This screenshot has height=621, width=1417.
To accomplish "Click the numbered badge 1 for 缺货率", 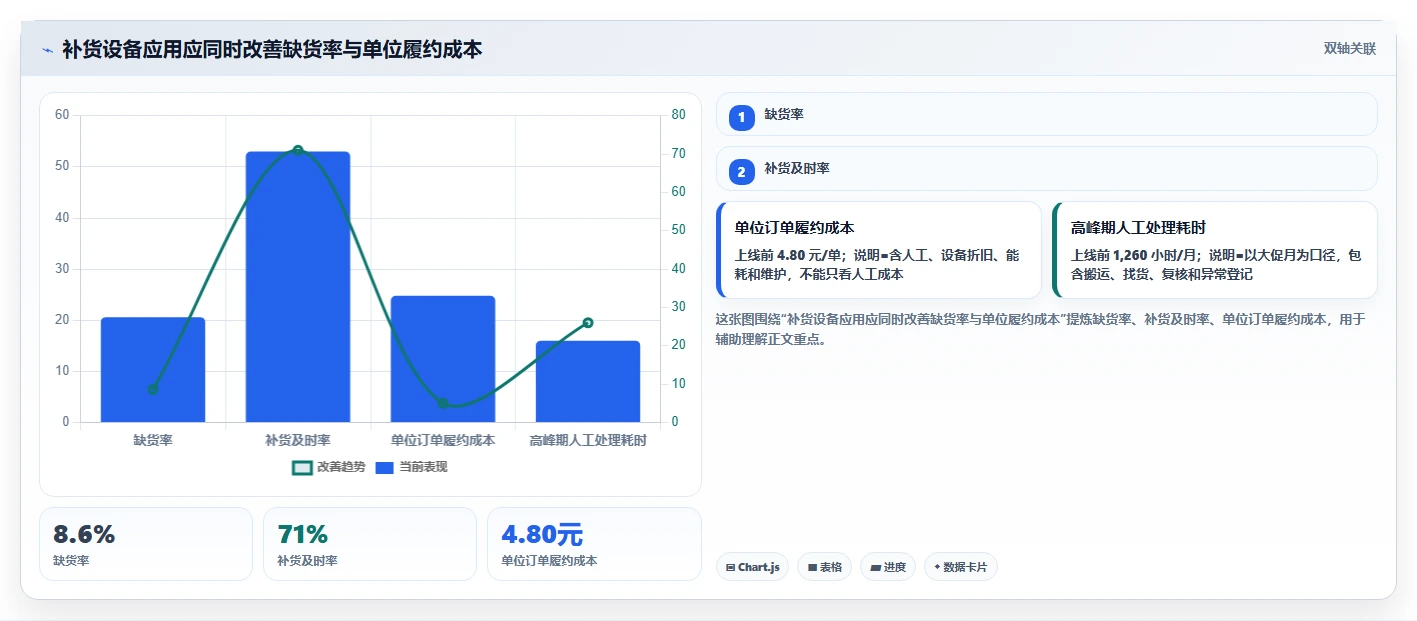I will (x=741, y=118).
